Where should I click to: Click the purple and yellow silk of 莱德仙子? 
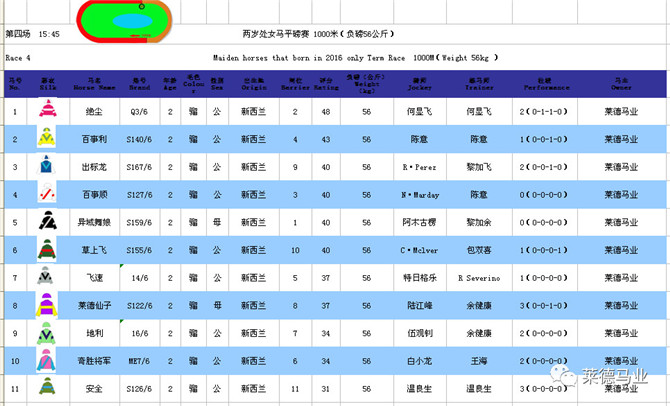(47, 304)
